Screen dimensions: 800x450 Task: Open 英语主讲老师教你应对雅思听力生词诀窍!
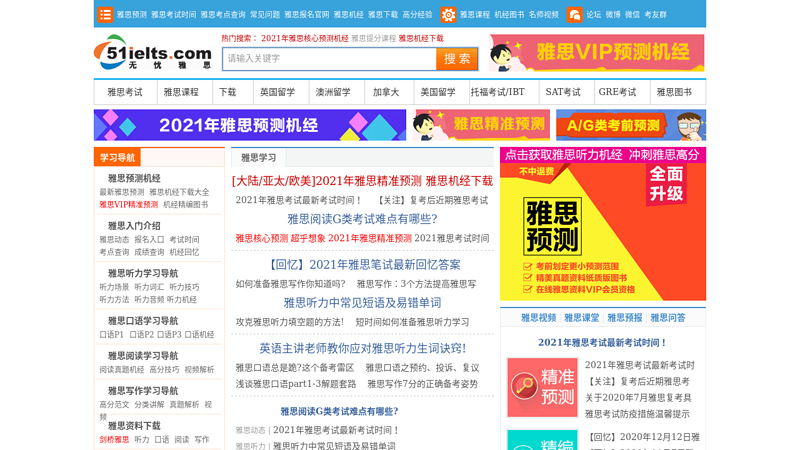[362, 348]
